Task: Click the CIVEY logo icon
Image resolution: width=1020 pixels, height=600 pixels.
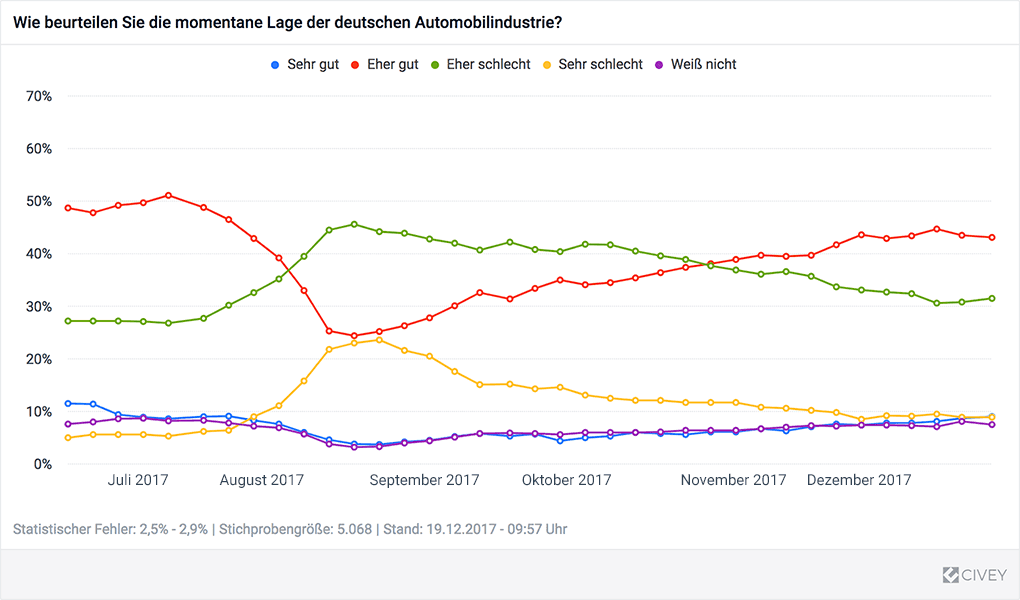Action: 951,575
